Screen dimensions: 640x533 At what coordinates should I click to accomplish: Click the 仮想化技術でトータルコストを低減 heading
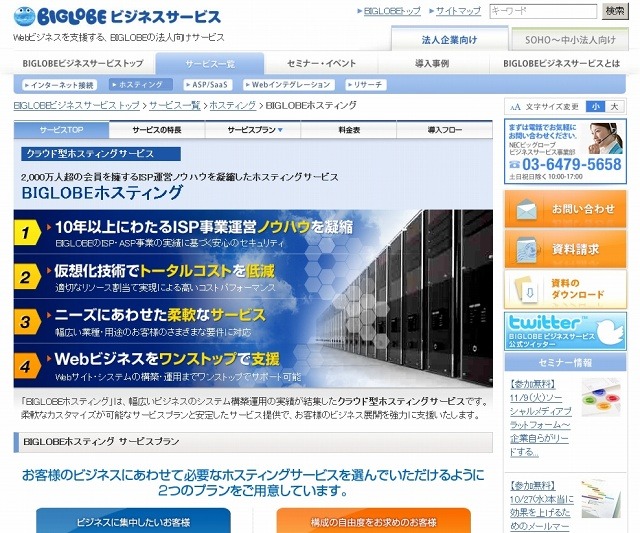(x=164, y=271)
